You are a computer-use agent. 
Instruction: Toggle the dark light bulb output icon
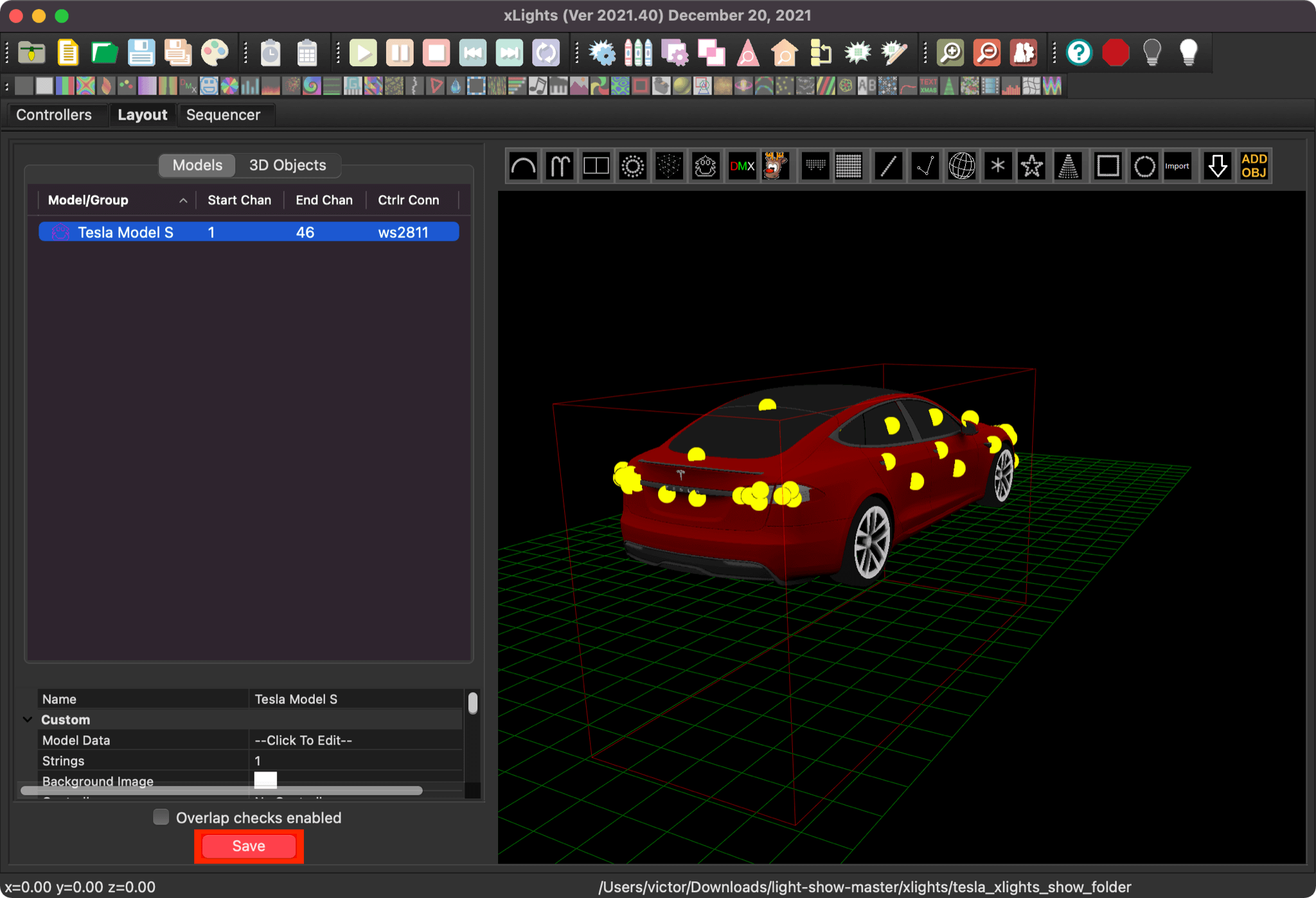click(1152, 53)
